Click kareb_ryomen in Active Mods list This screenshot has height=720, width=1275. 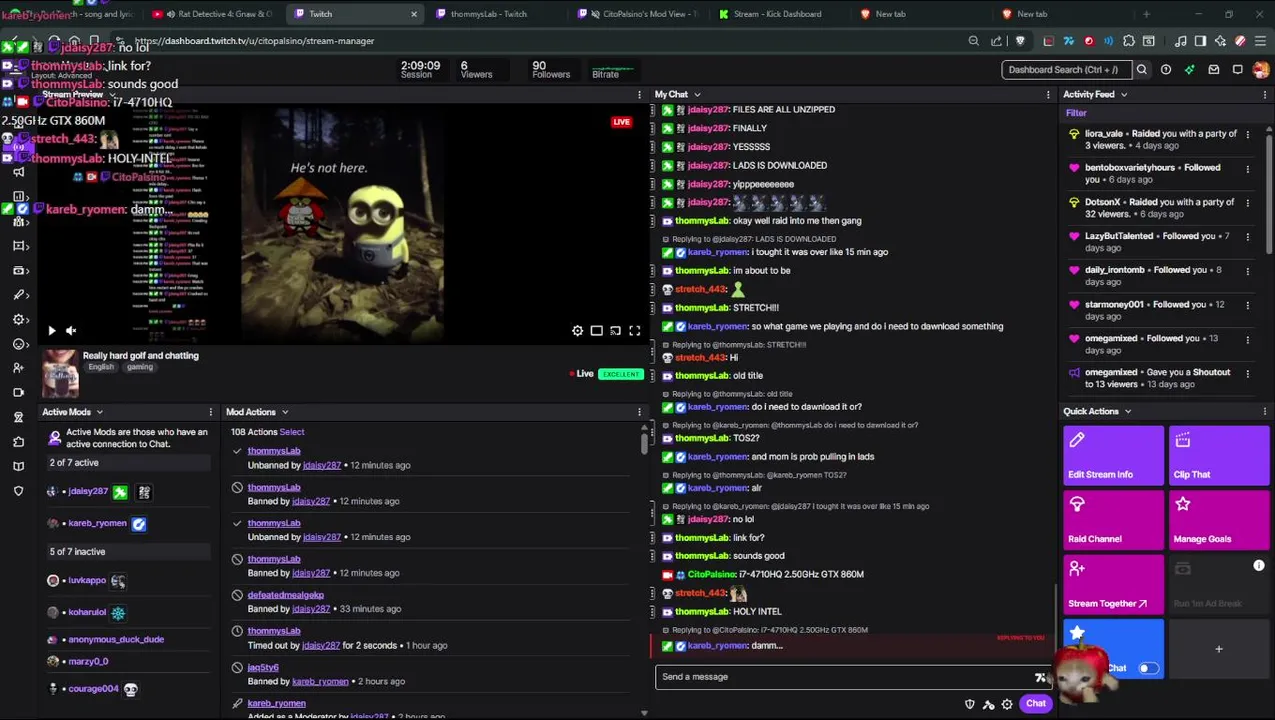click(x=97, y=523)
